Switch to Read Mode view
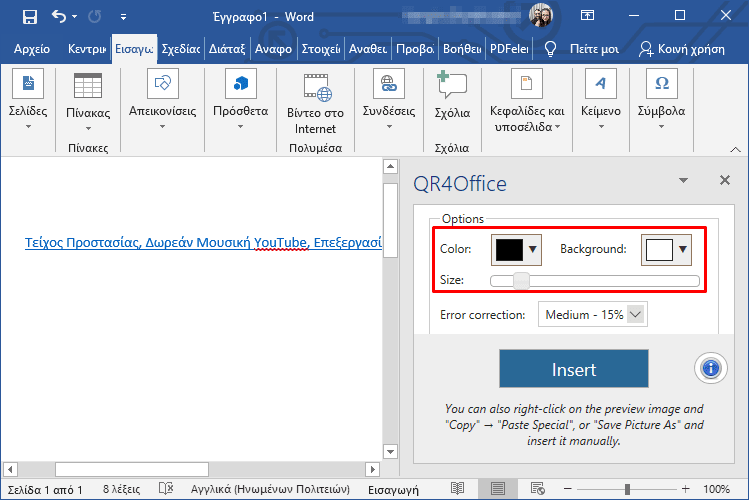This screenshot has width=749, height=500. pyautogui.click(x=457, y=489)
